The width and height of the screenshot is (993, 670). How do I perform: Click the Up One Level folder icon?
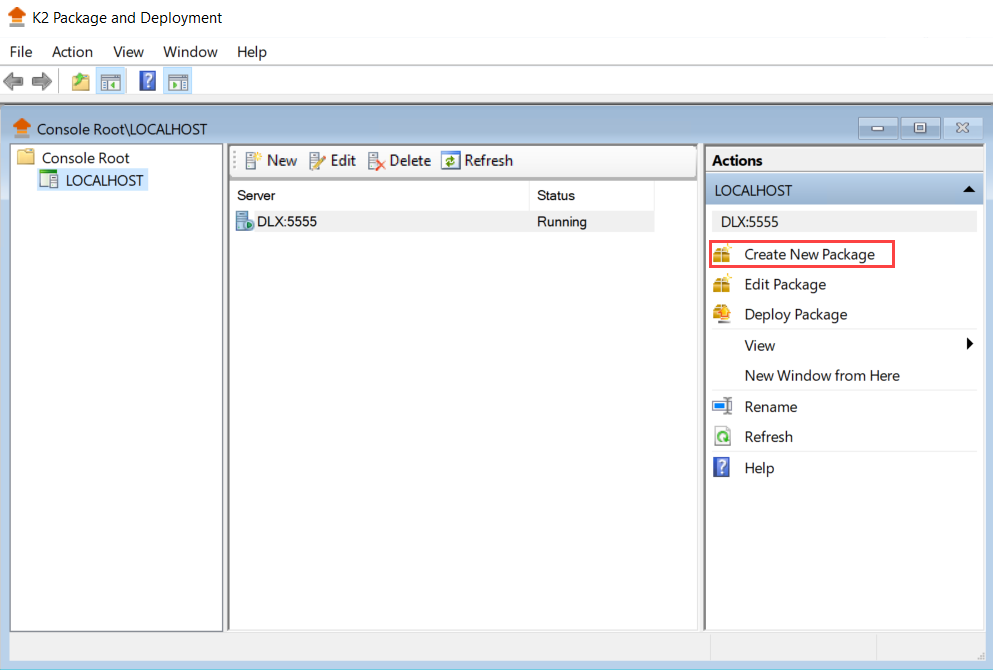(80, 82)
